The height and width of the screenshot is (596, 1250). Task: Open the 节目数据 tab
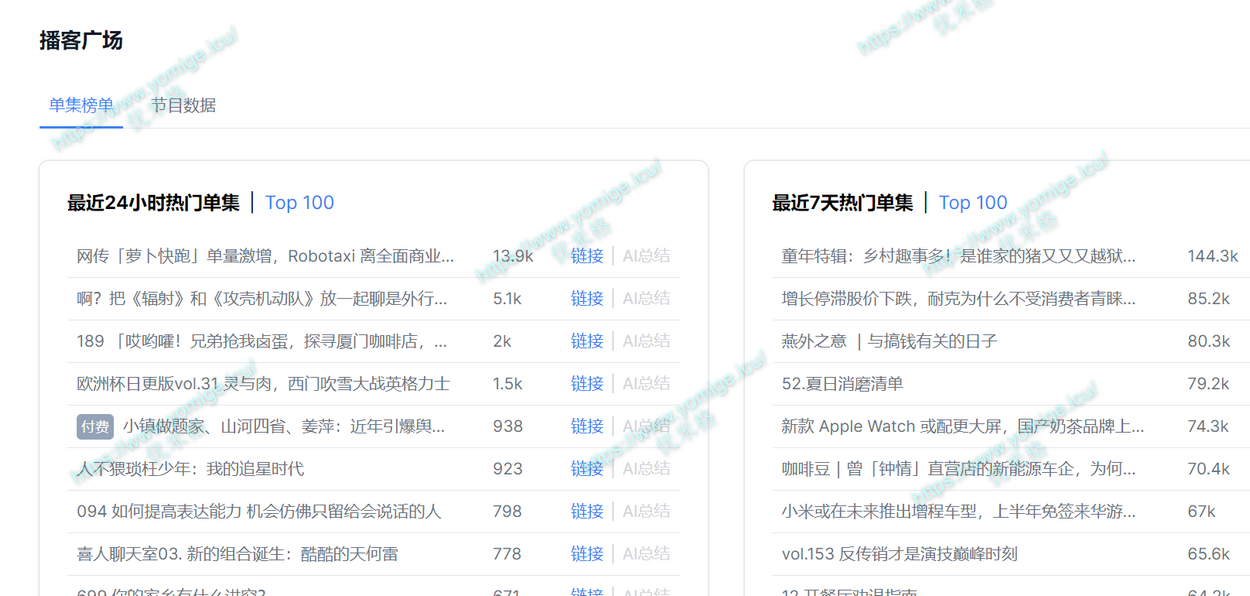[x=183, y=105]
